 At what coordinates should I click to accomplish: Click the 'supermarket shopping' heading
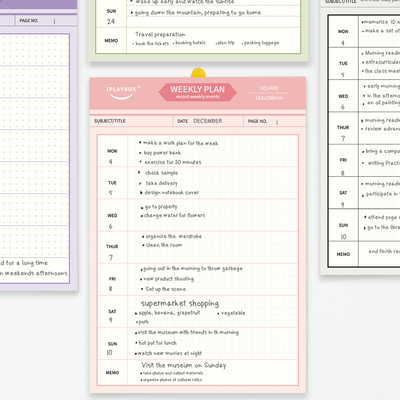180,303
